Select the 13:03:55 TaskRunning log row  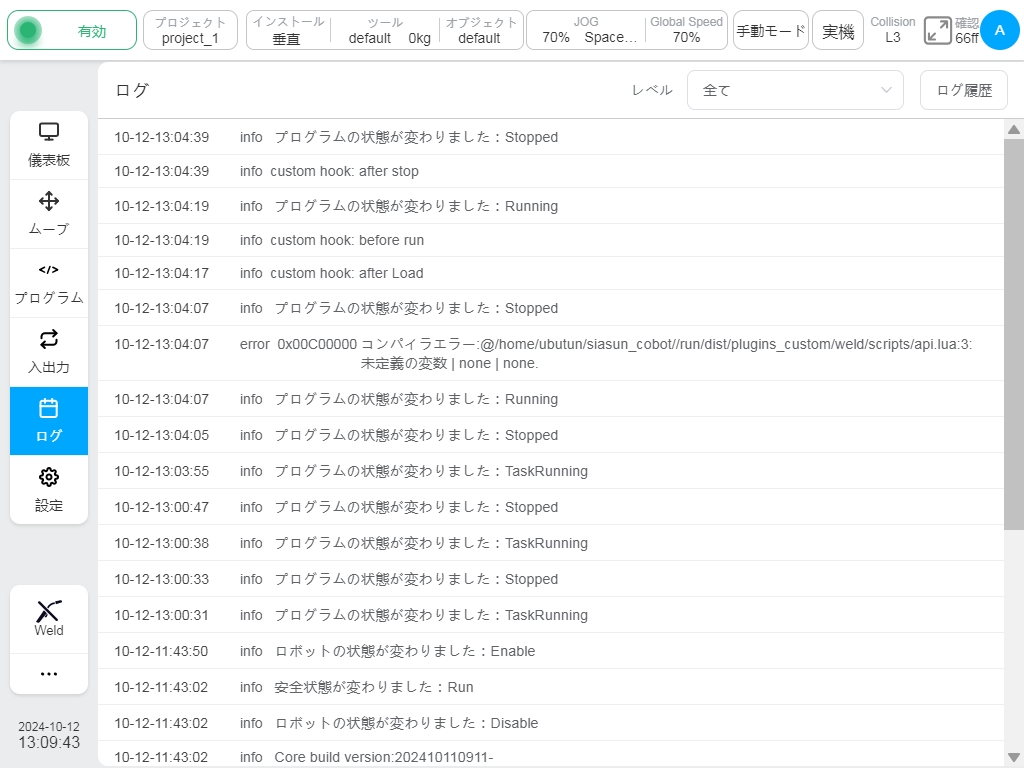tap(551, 471)
